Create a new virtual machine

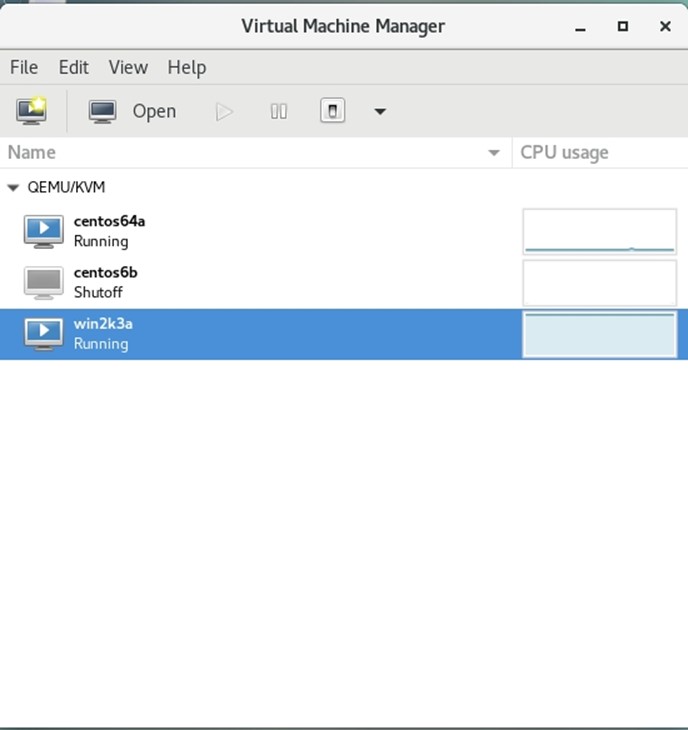click(31, 111)
